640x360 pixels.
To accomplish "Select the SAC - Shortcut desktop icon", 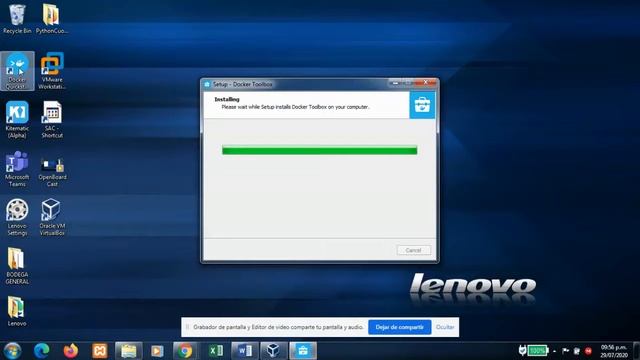I will pos(52,120).
